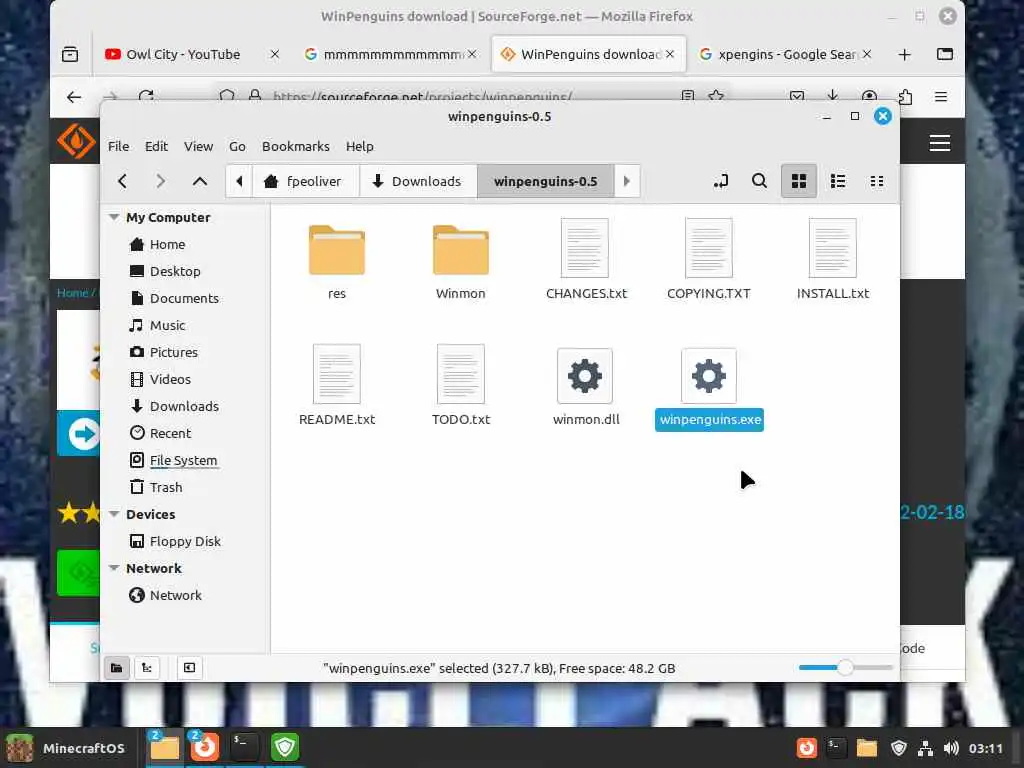Go forward in file manager history
Viewport: 1024px width, 768px height.
tap(161, 181)
